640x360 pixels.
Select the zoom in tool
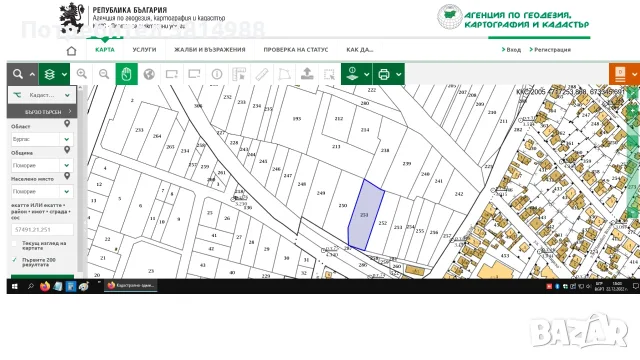pyautogui.click(x=82, y=74)
